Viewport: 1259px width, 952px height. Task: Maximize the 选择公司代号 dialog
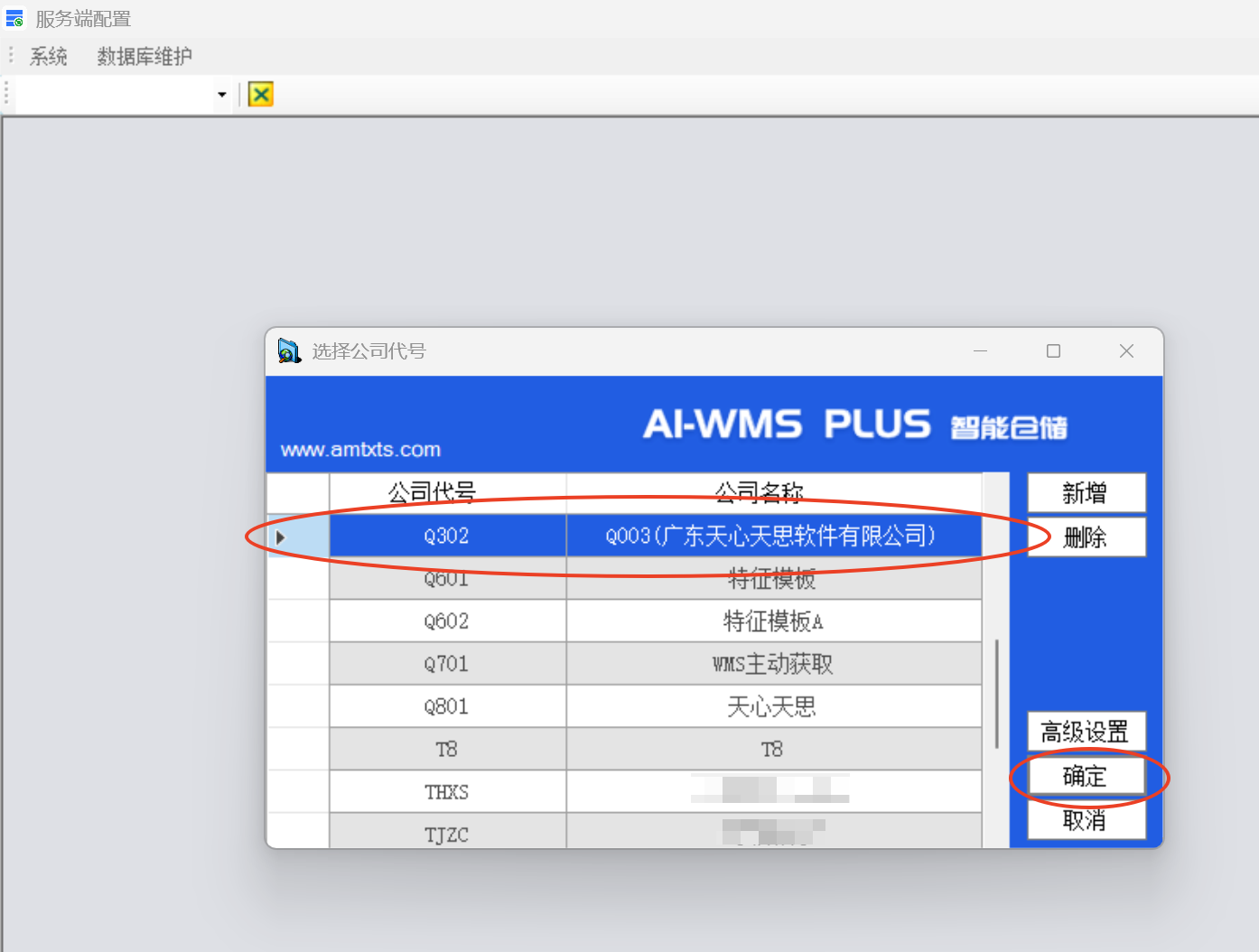(x=1053, y=350)
